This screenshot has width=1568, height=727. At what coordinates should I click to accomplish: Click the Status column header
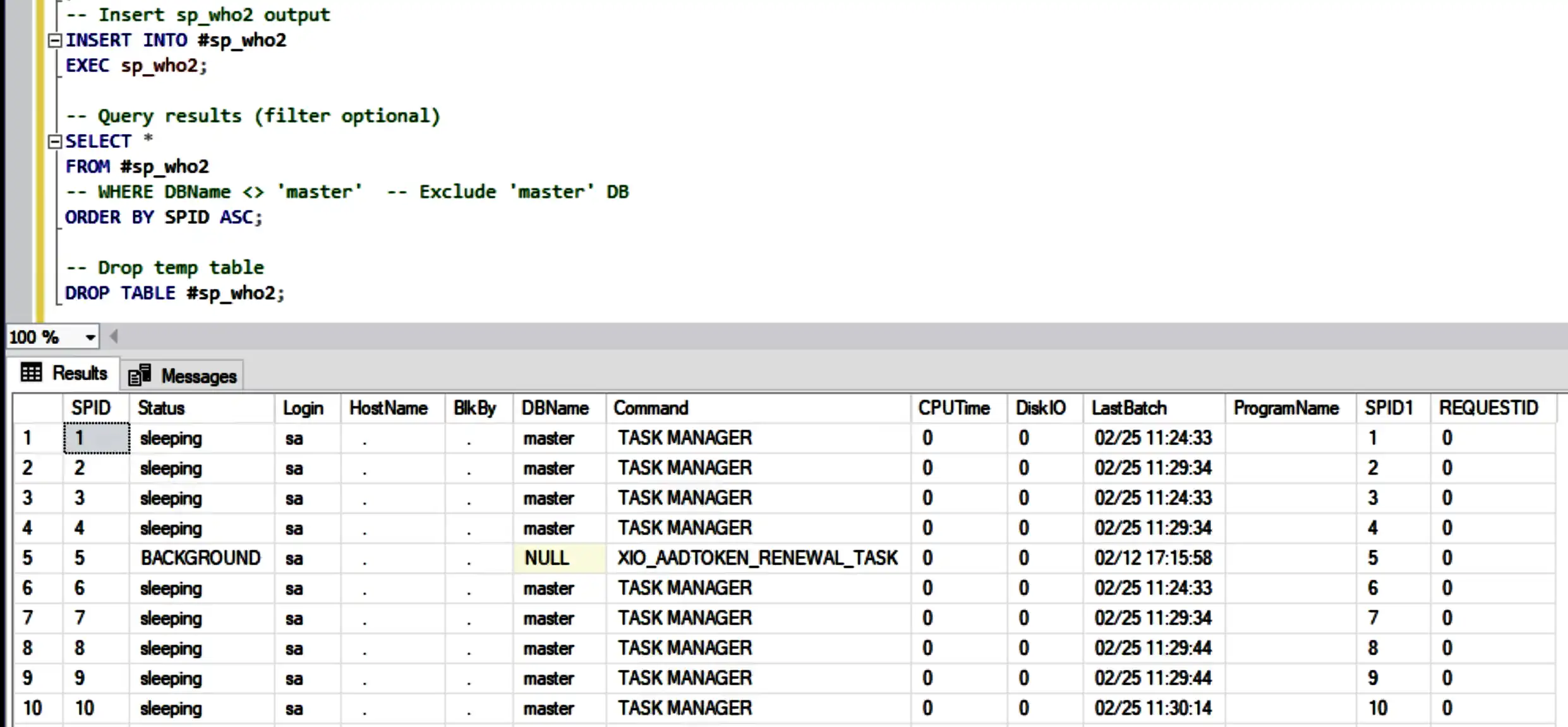click(202, 408)
